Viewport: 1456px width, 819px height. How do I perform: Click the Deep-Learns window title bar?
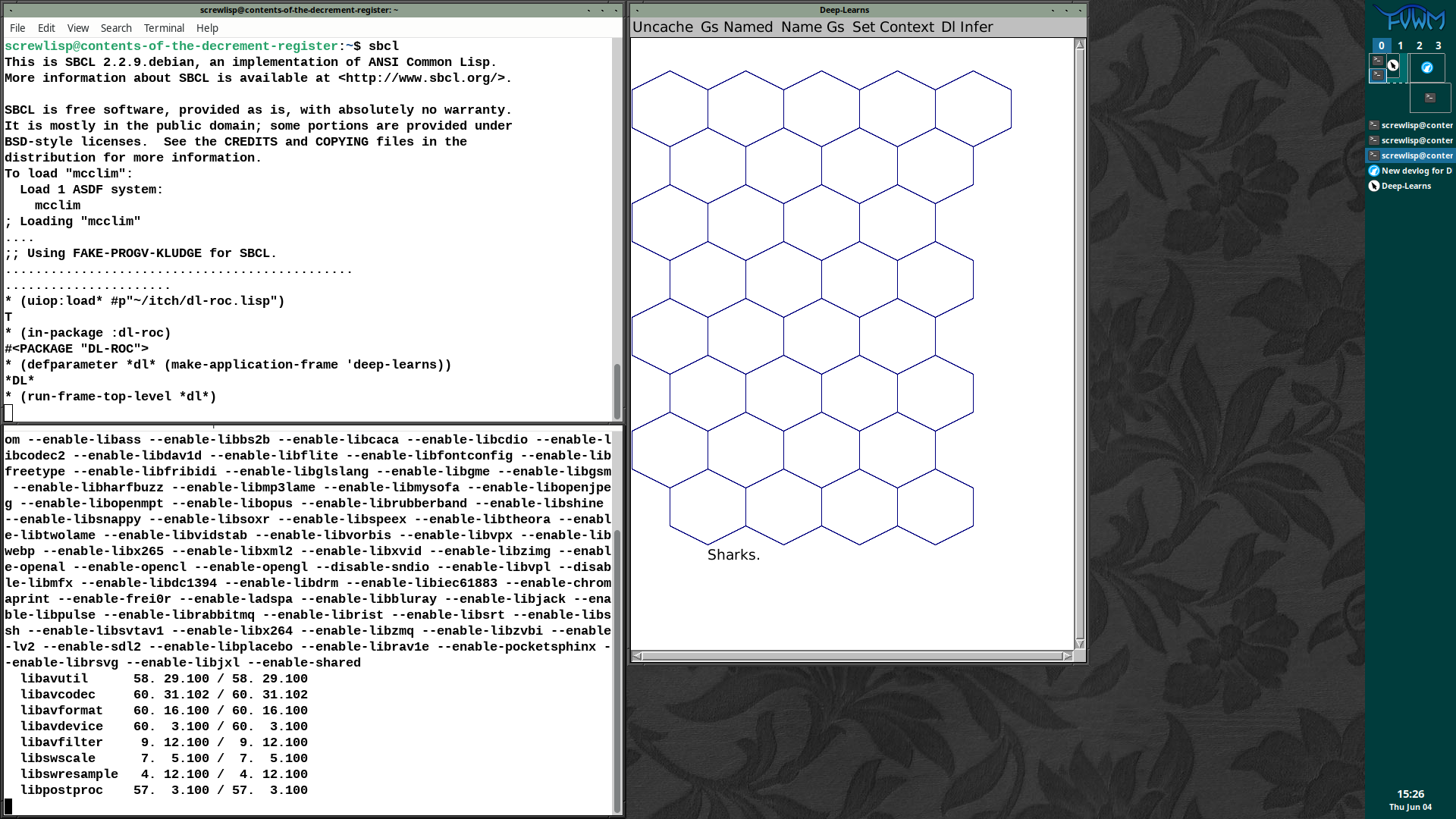[x=844, y=10]
